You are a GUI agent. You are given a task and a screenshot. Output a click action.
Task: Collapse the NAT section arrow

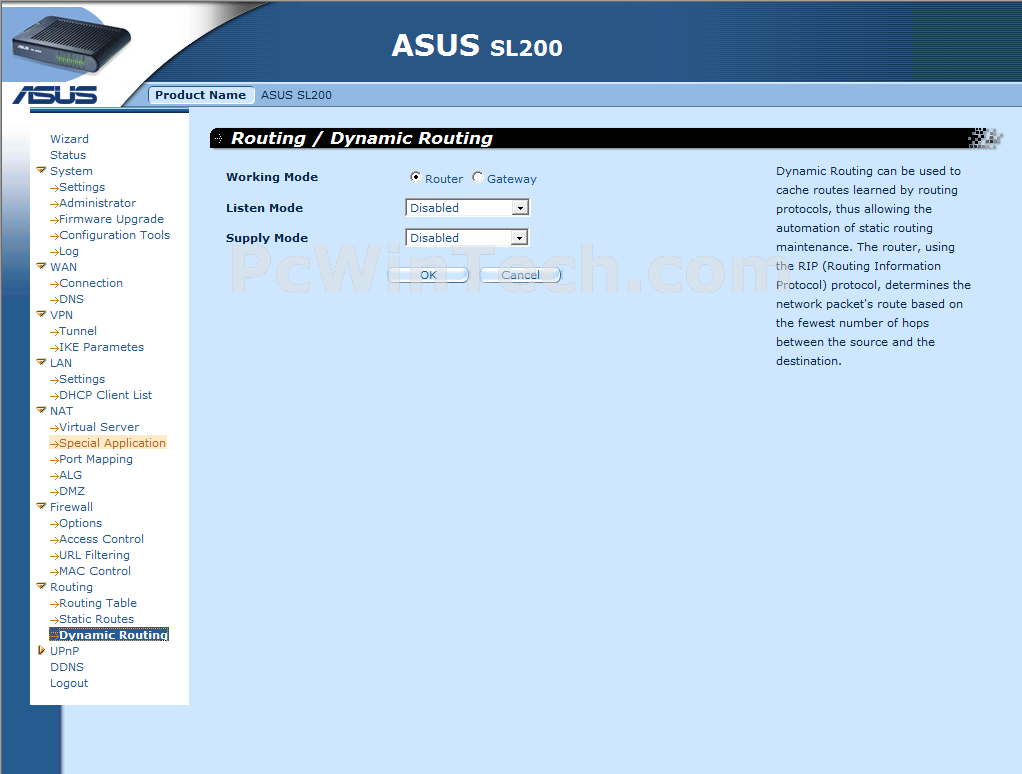click(41, 410)
